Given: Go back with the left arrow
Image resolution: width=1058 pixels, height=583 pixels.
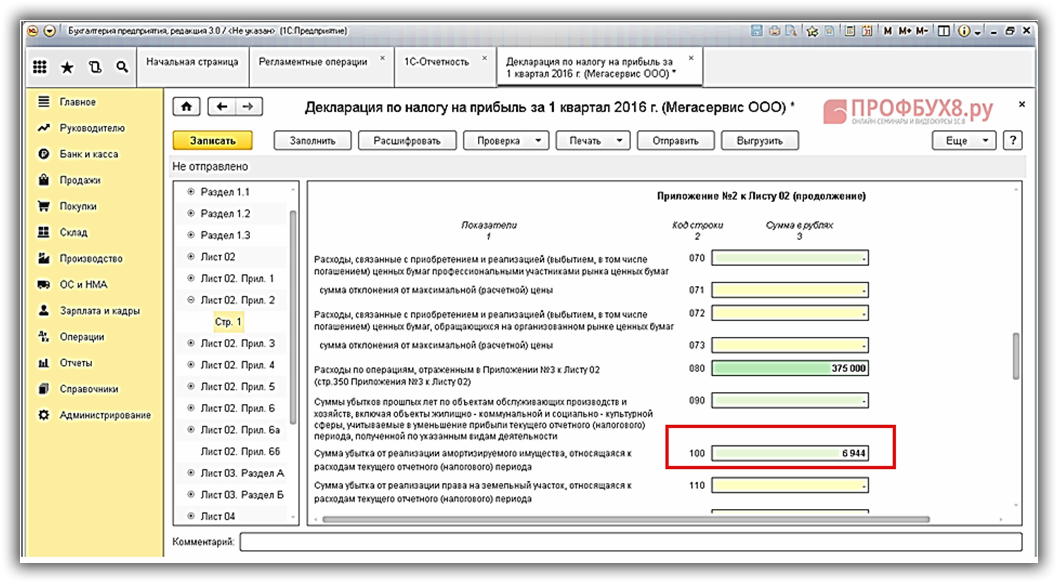Looking at the screenshot, I should pos(223,107).
